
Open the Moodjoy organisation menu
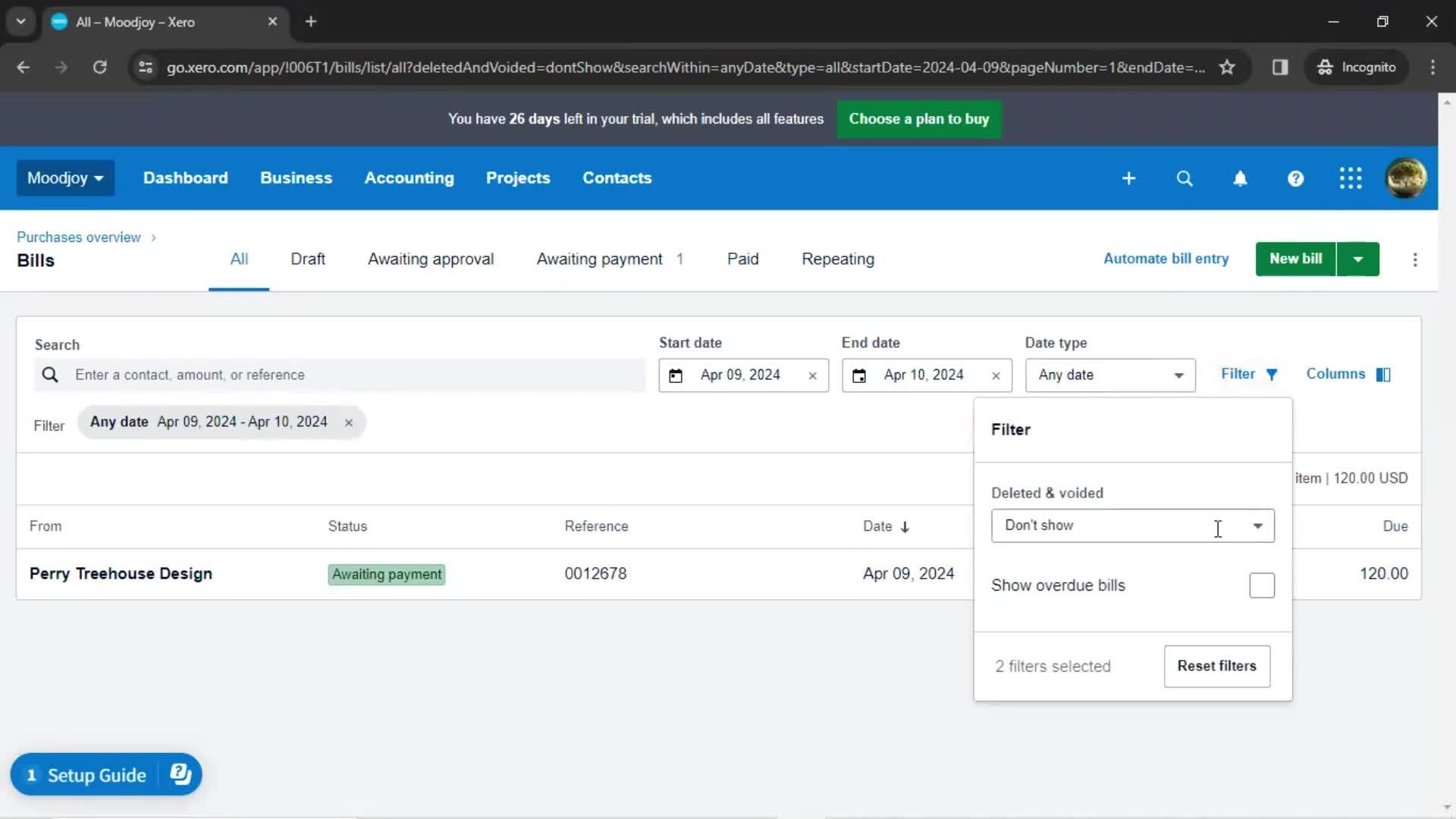click(65, 178)
